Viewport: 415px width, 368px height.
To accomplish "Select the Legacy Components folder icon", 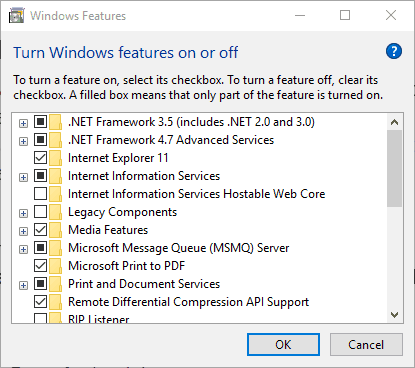I will [55, 212].
